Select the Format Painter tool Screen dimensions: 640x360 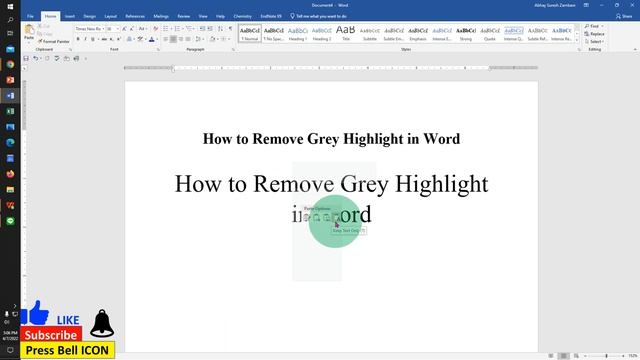pos(53,42)
